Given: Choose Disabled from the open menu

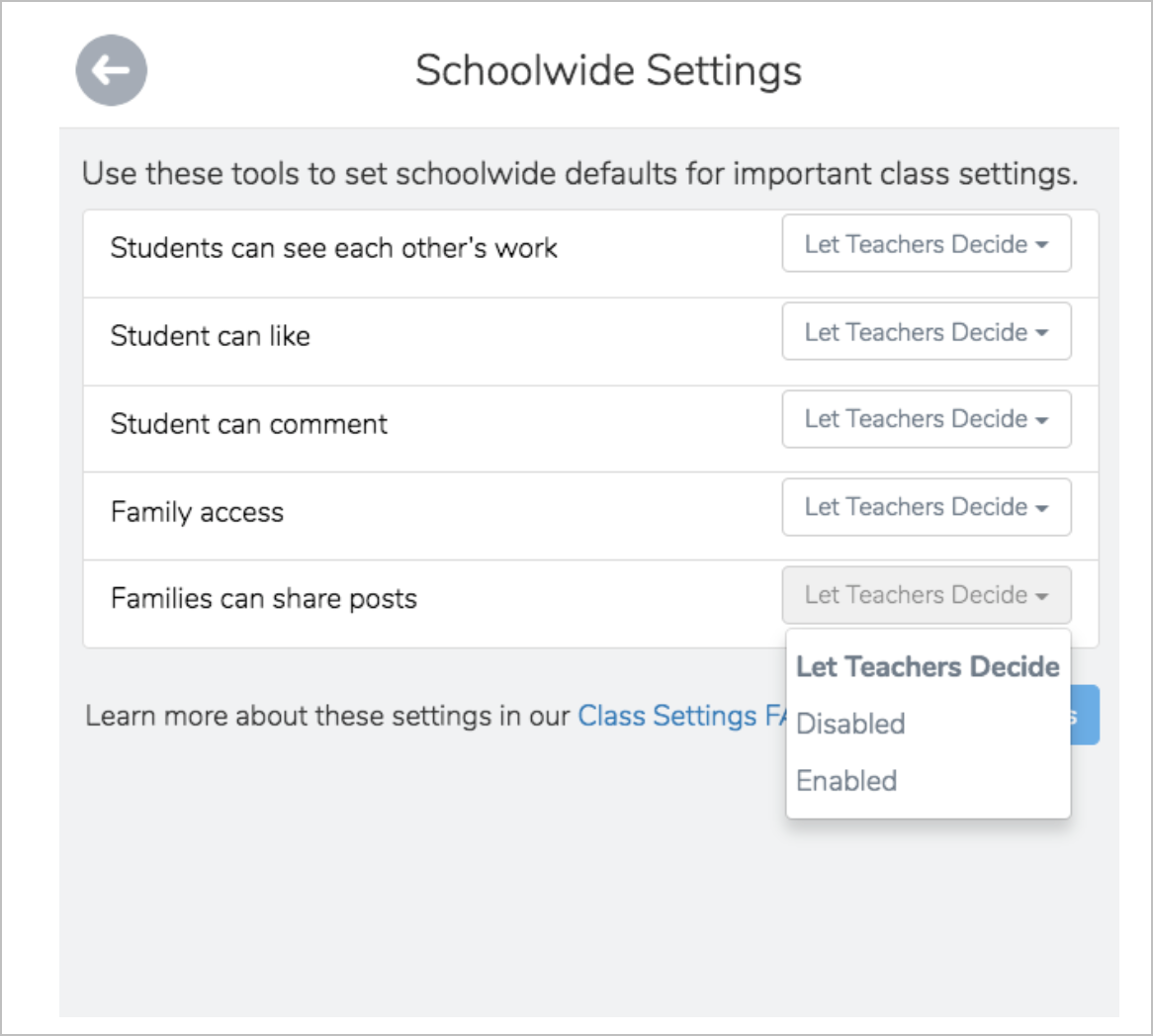Looking at the screenshot, I should [x=851, y=724].
